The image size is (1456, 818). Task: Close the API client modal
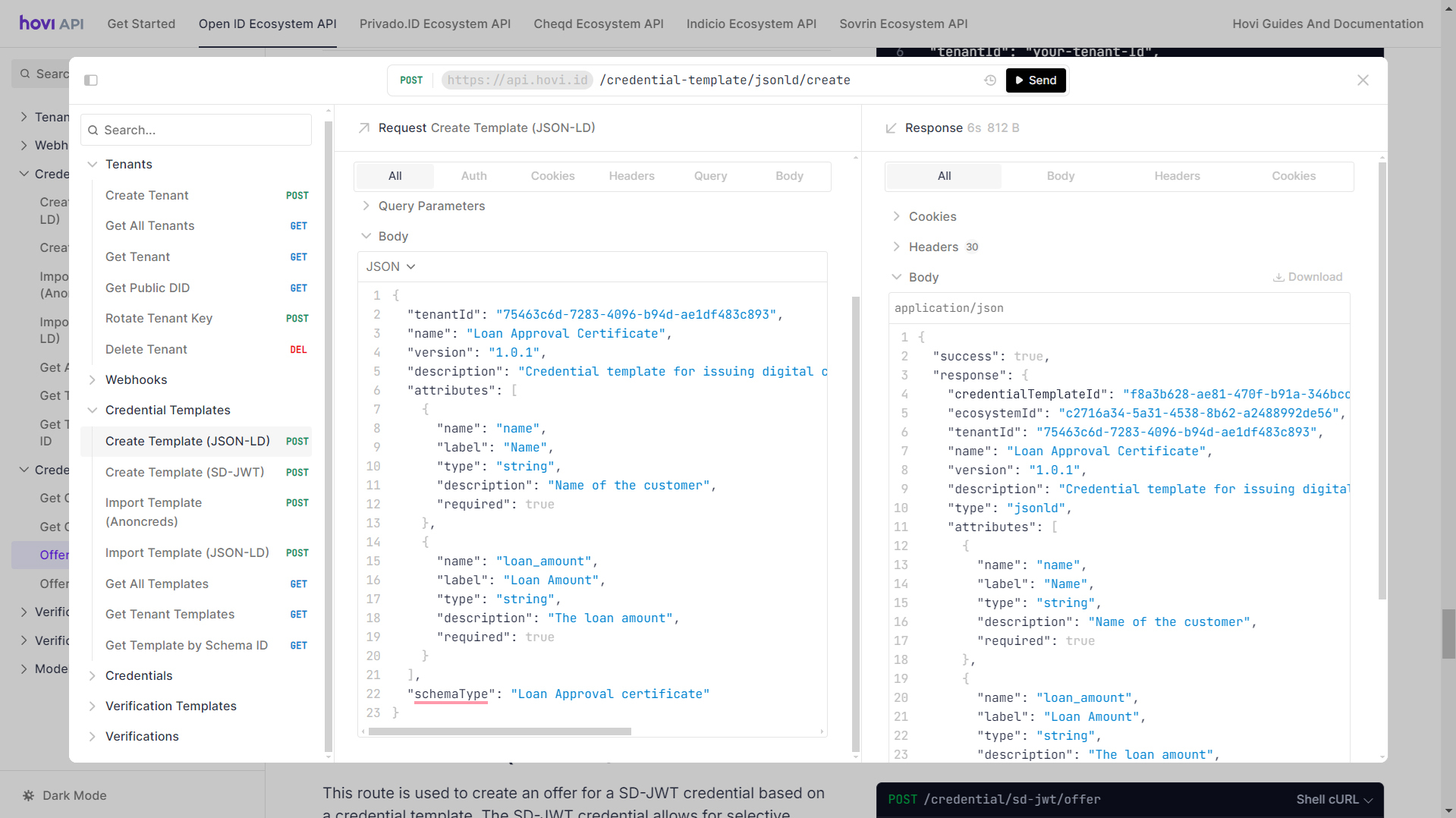pos(1363,80)
